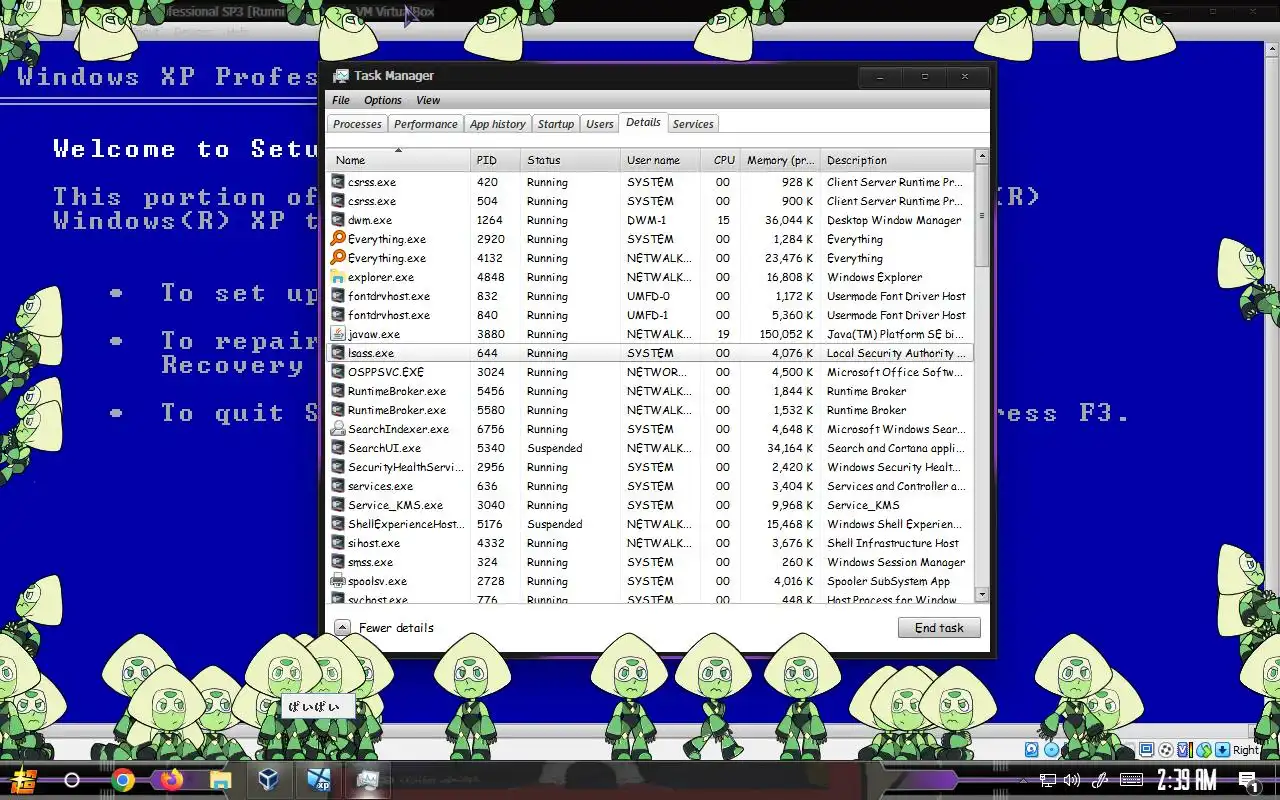Open the VirtualBox Manager taskbar icon
This screenshot has width=1280, height=800.
(269, 780)
